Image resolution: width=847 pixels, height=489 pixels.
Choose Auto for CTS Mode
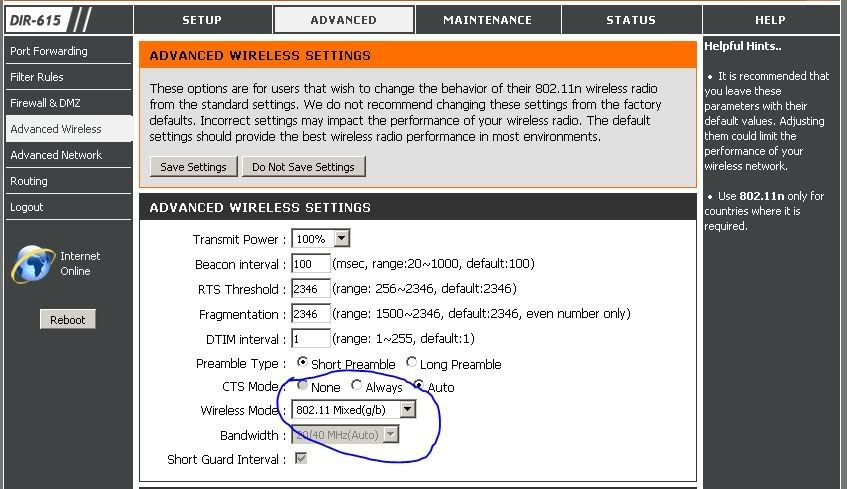click(418, 386)
